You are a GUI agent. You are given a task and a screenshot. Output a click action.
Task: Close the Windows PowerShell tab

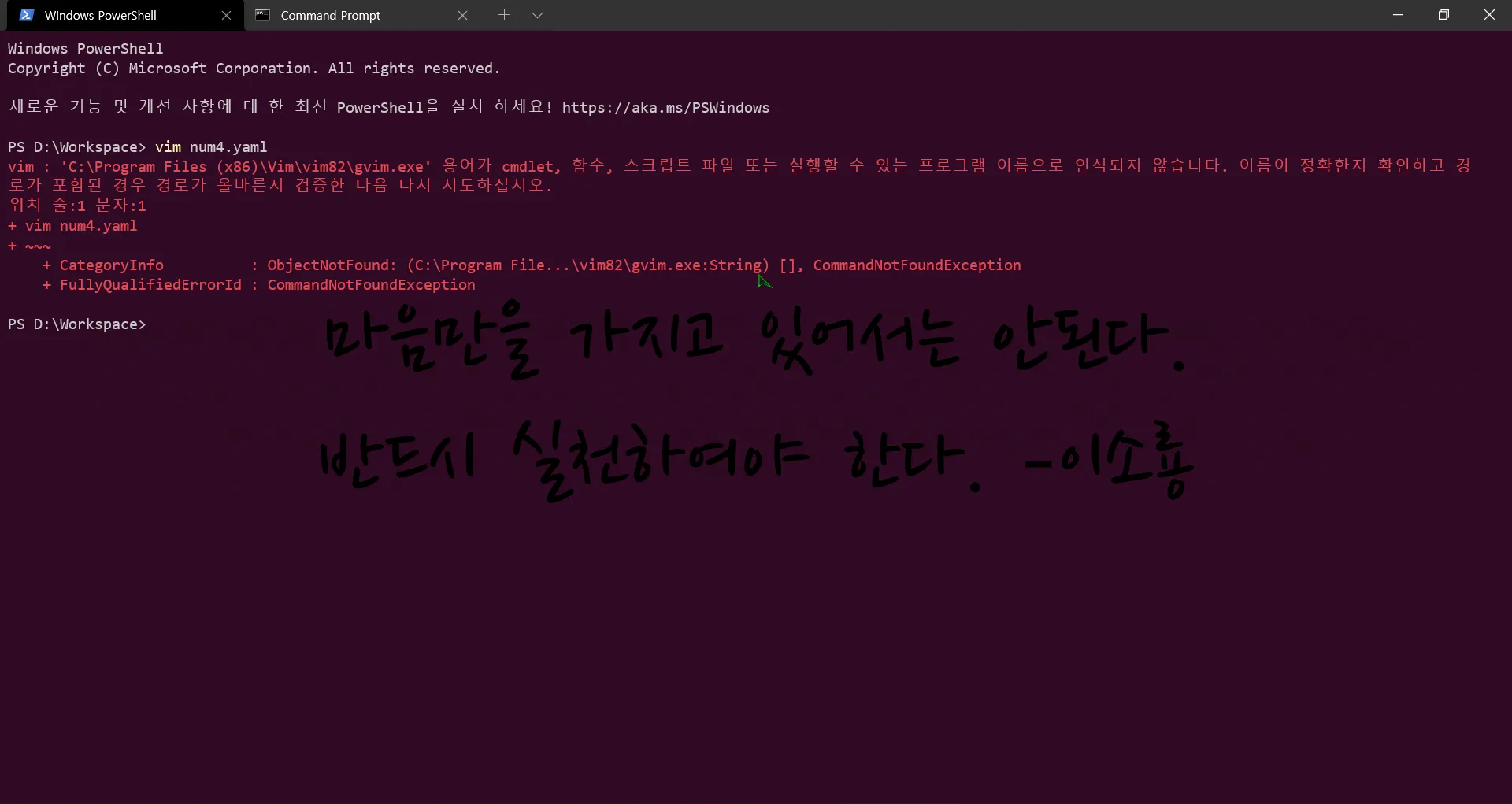coord(226,15)
